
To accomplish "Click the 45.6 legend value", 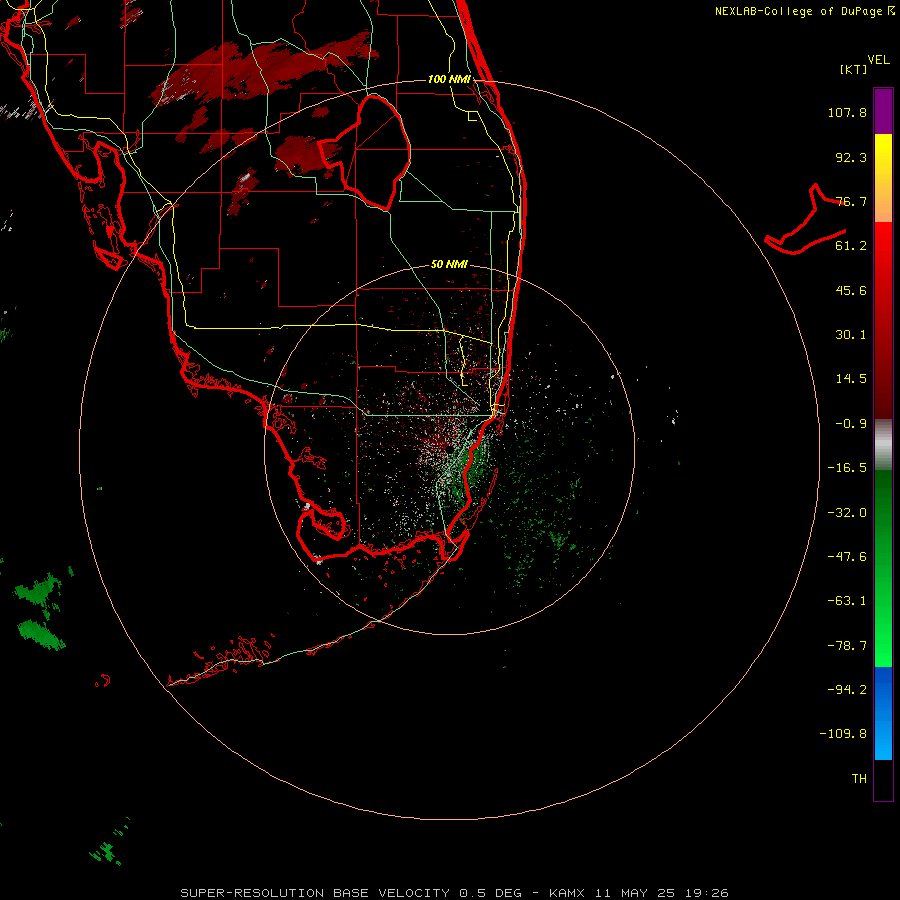I will [851, 290].
